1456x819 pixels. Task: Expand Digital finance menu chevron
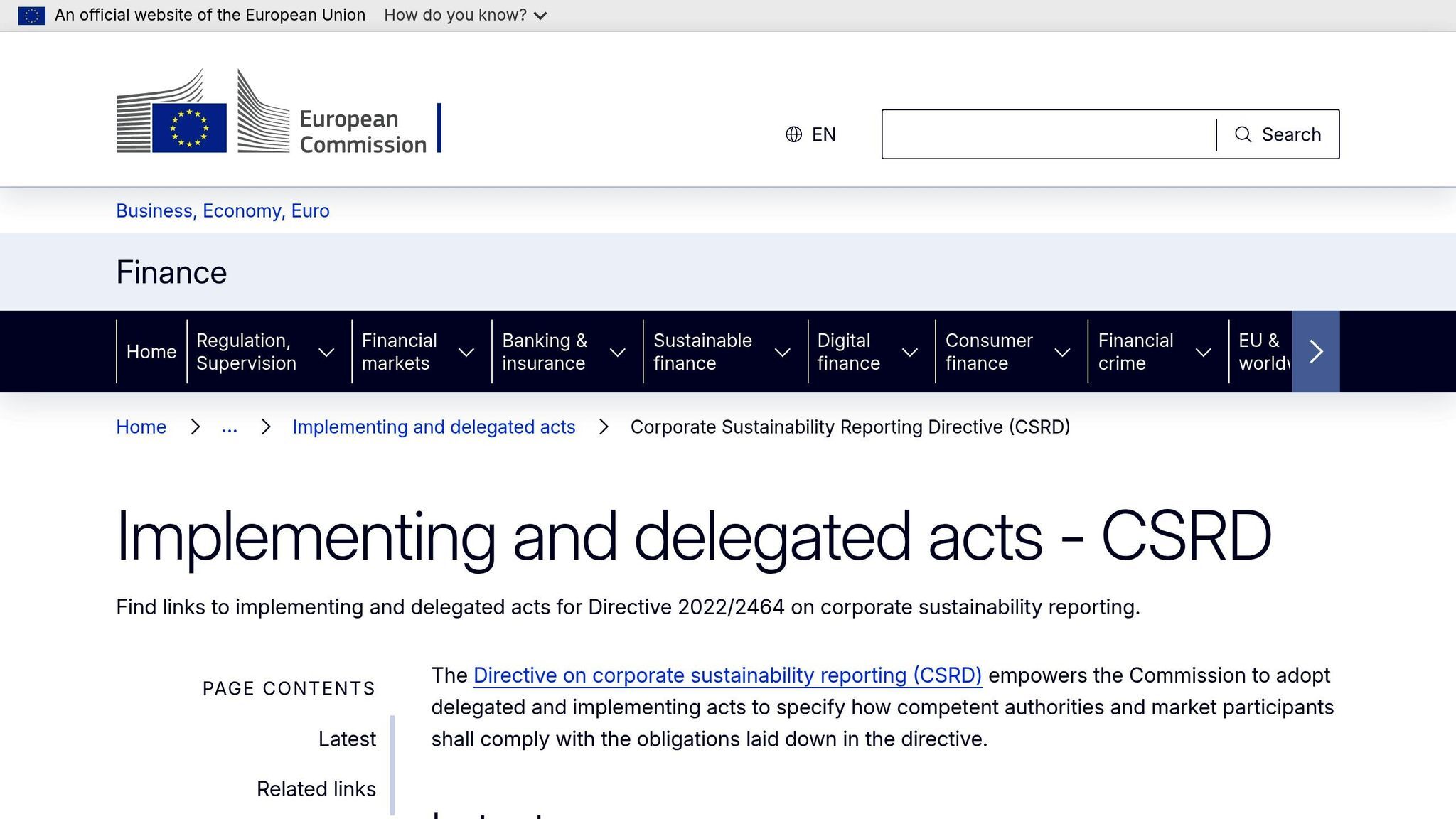pyautogui.click(x=909, y=352)
